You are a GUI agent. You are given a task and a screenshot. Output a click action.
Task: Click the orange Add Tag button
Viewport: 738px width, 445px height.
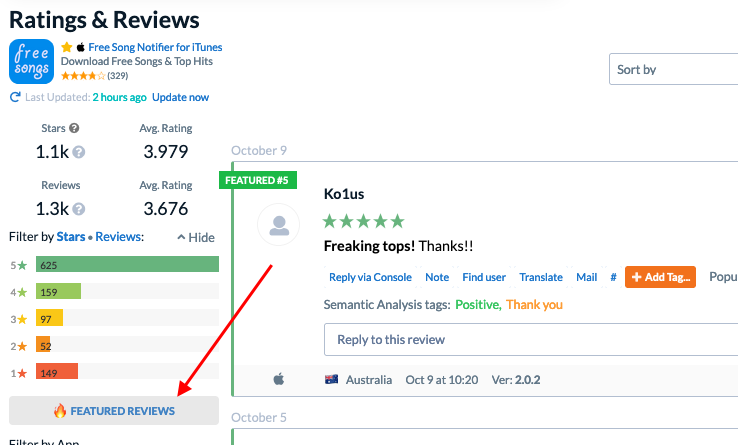tap(660, 277)
